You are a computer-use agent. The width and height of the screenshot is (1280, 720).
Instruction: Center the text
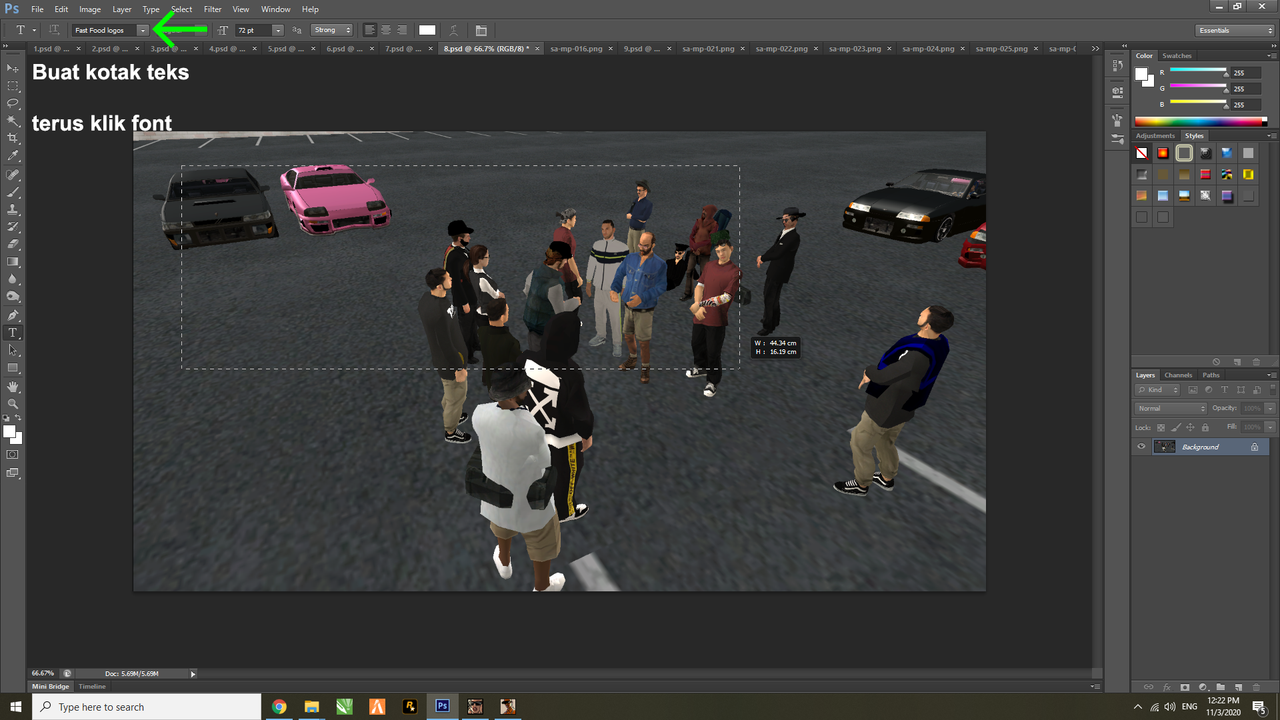tap(386, 30)
